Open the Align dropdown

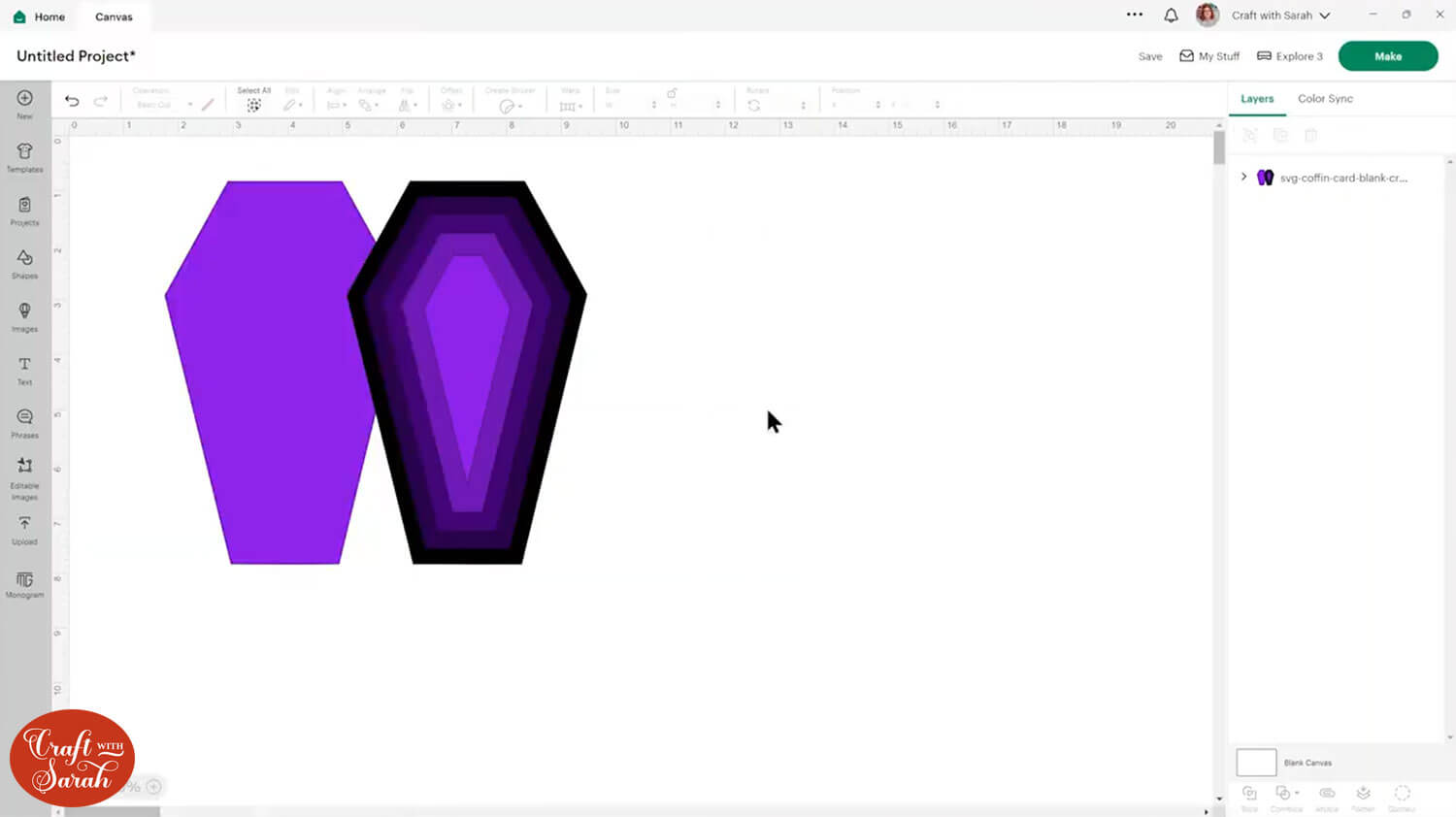(337, 105)
